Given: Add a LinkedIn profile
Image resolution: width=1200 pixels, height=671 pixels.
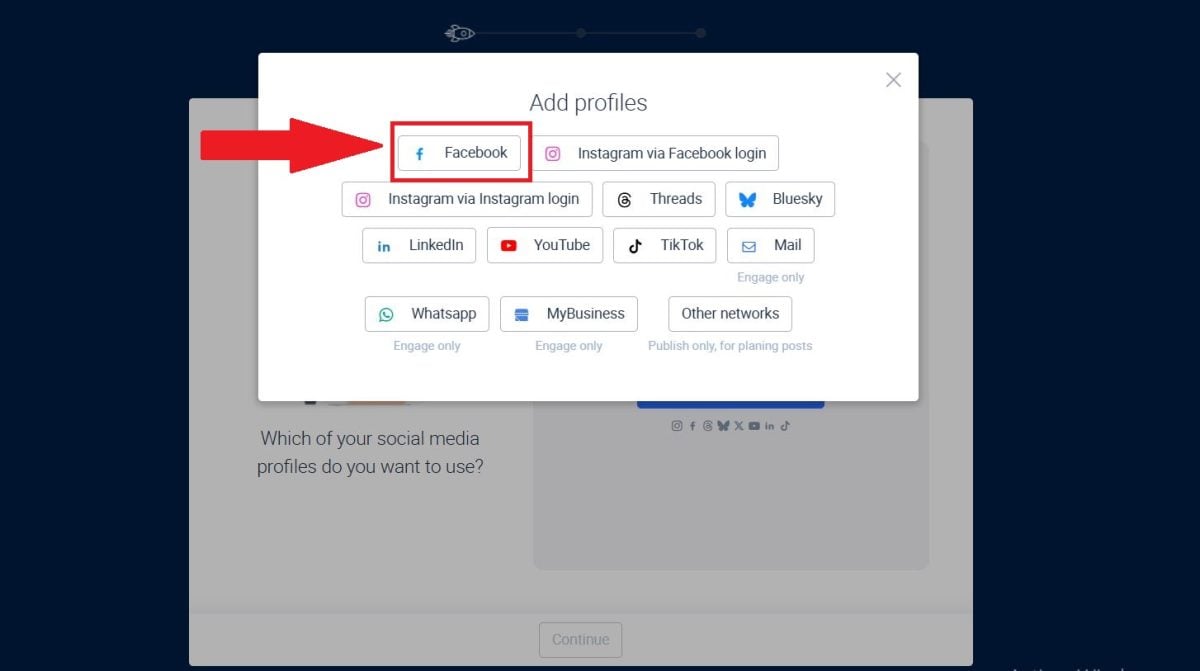Looking at the screenshot, I should pyautogui.click(x=419, y=245).
